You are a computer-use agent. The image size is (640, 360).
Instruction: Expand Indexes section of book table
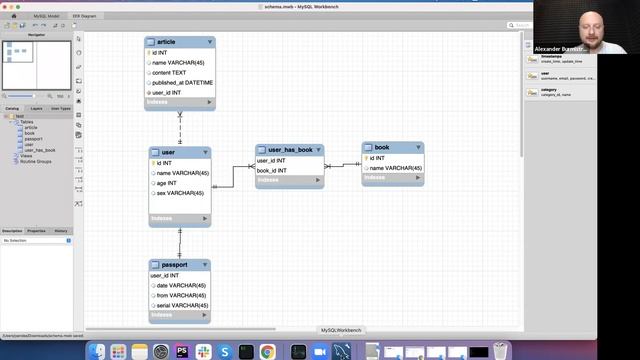[x=418, y=178]
